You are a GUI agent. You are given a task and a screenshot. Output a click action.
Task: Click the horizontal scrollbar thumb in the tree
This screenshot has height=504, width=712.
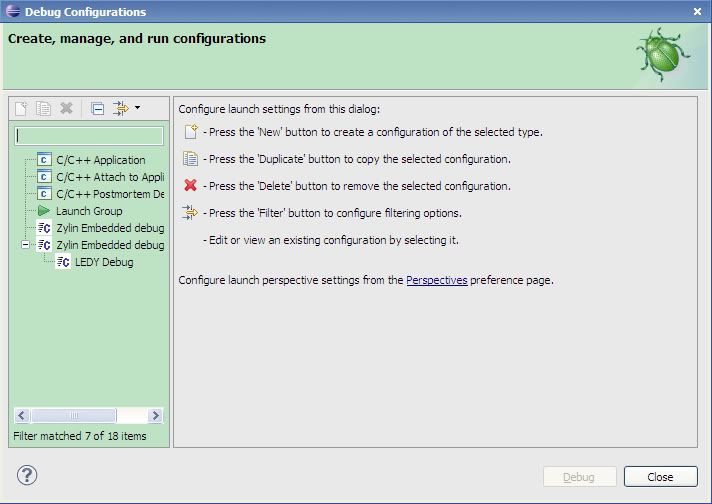tap(74, 415)
